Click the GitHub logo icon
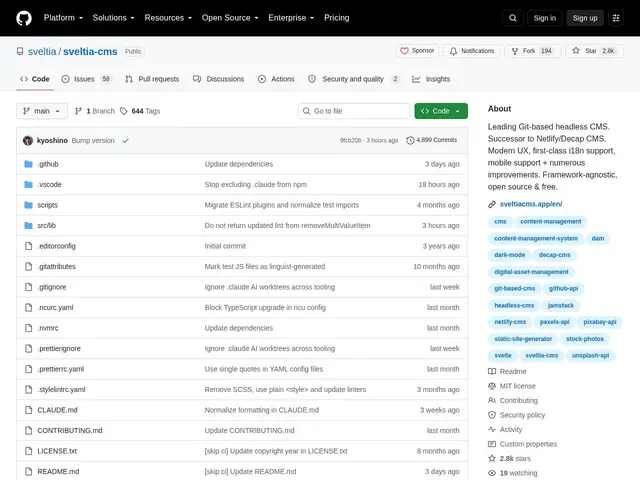This screenshot has height=480, width=640. [x=24, y=18]
